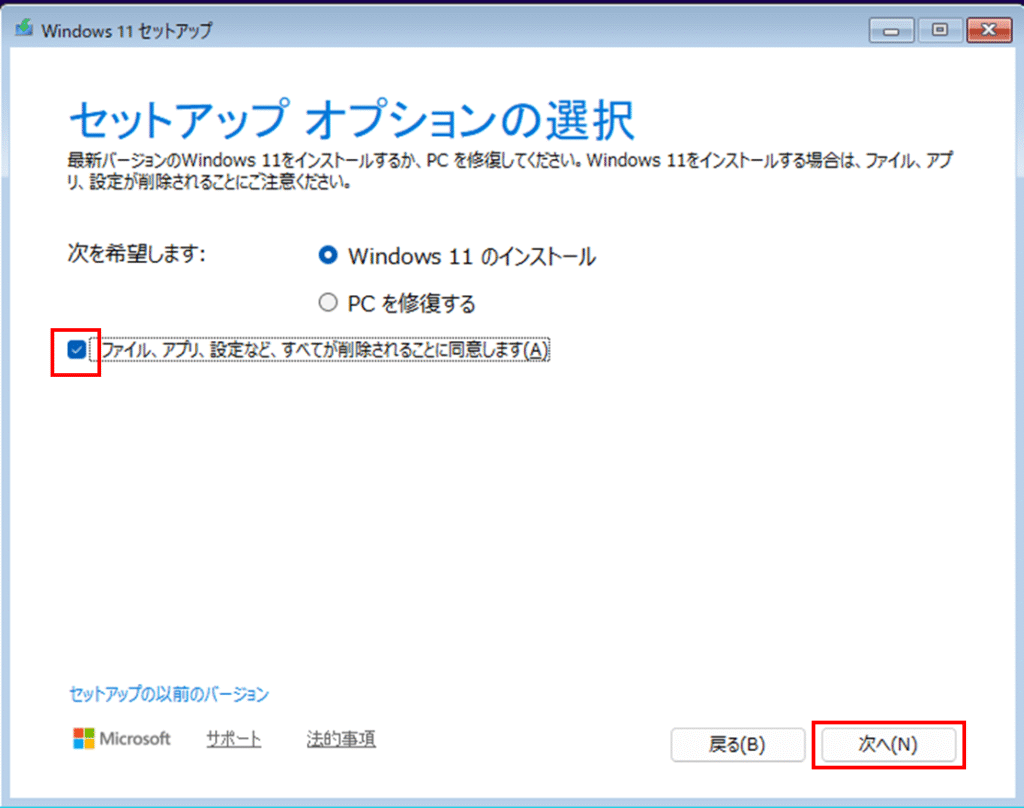Click the Windows 11 Setup title bar icon
This screenshot has height=808, width=1024.
point(23,29)
